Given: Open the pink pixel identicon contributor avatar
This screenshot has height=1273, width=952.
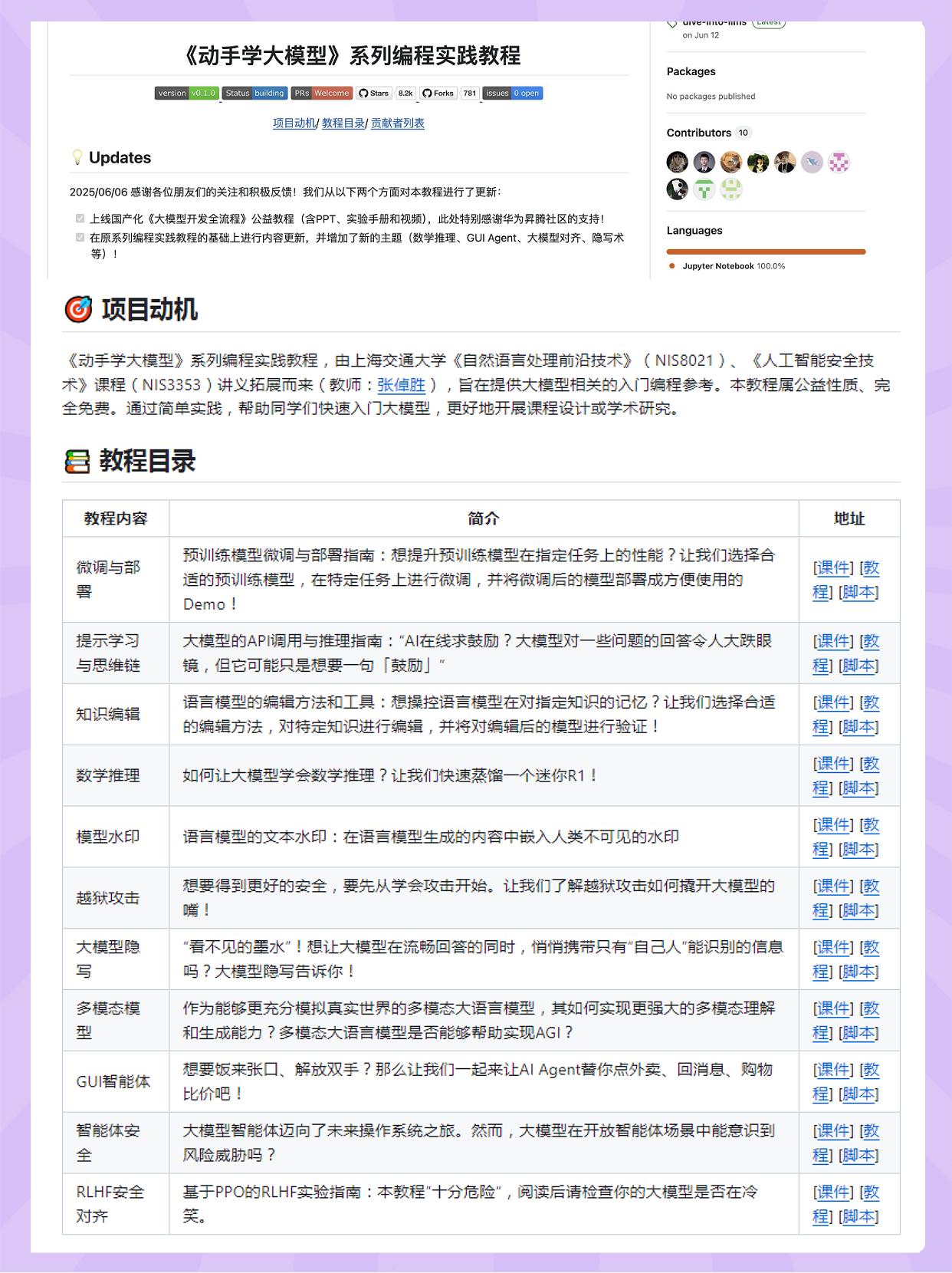Looking at the screenshot, I should [x=839, y=162].
